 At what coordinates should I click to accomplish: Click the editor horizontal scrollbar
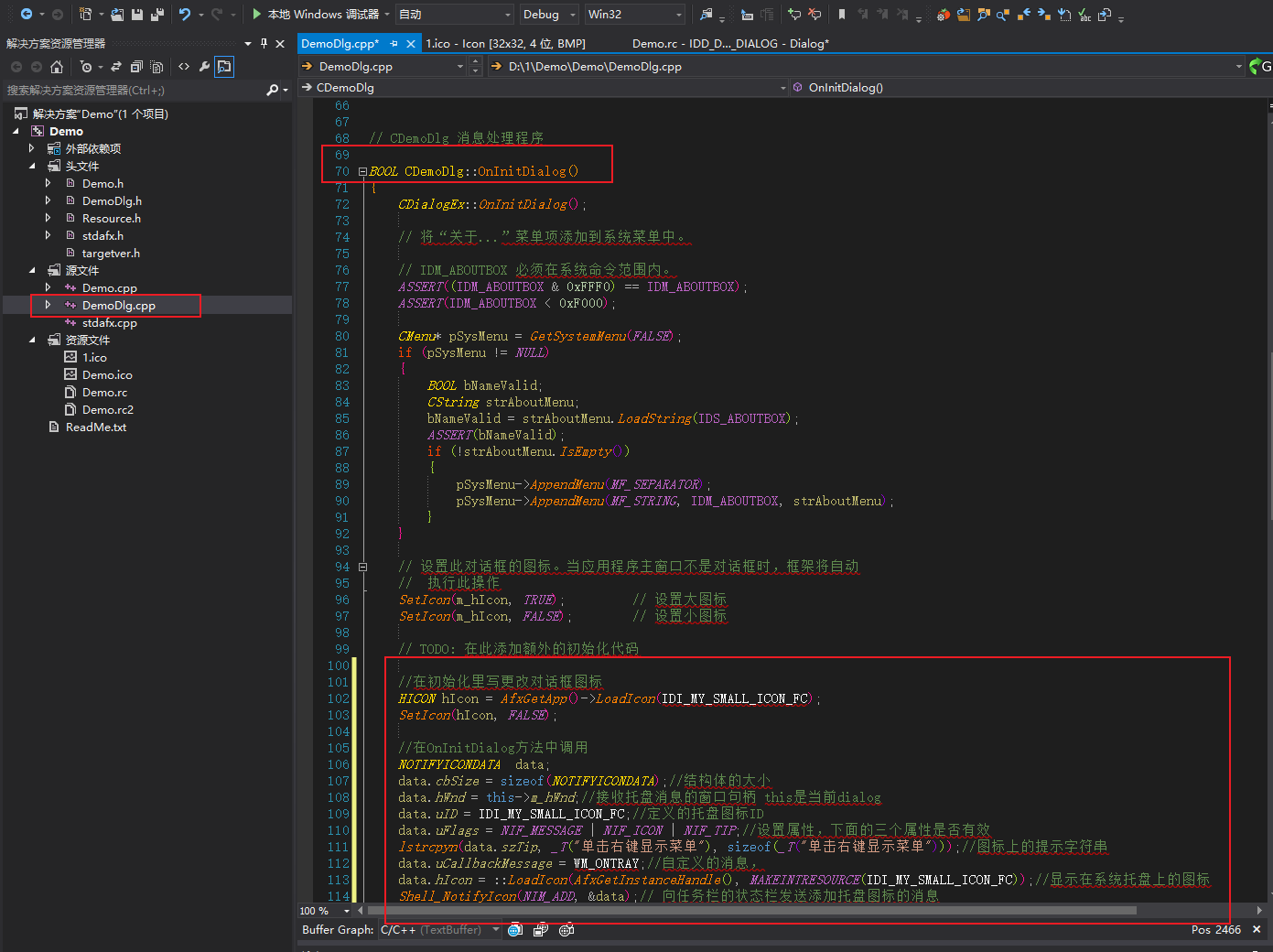click(x=750, y=911)
